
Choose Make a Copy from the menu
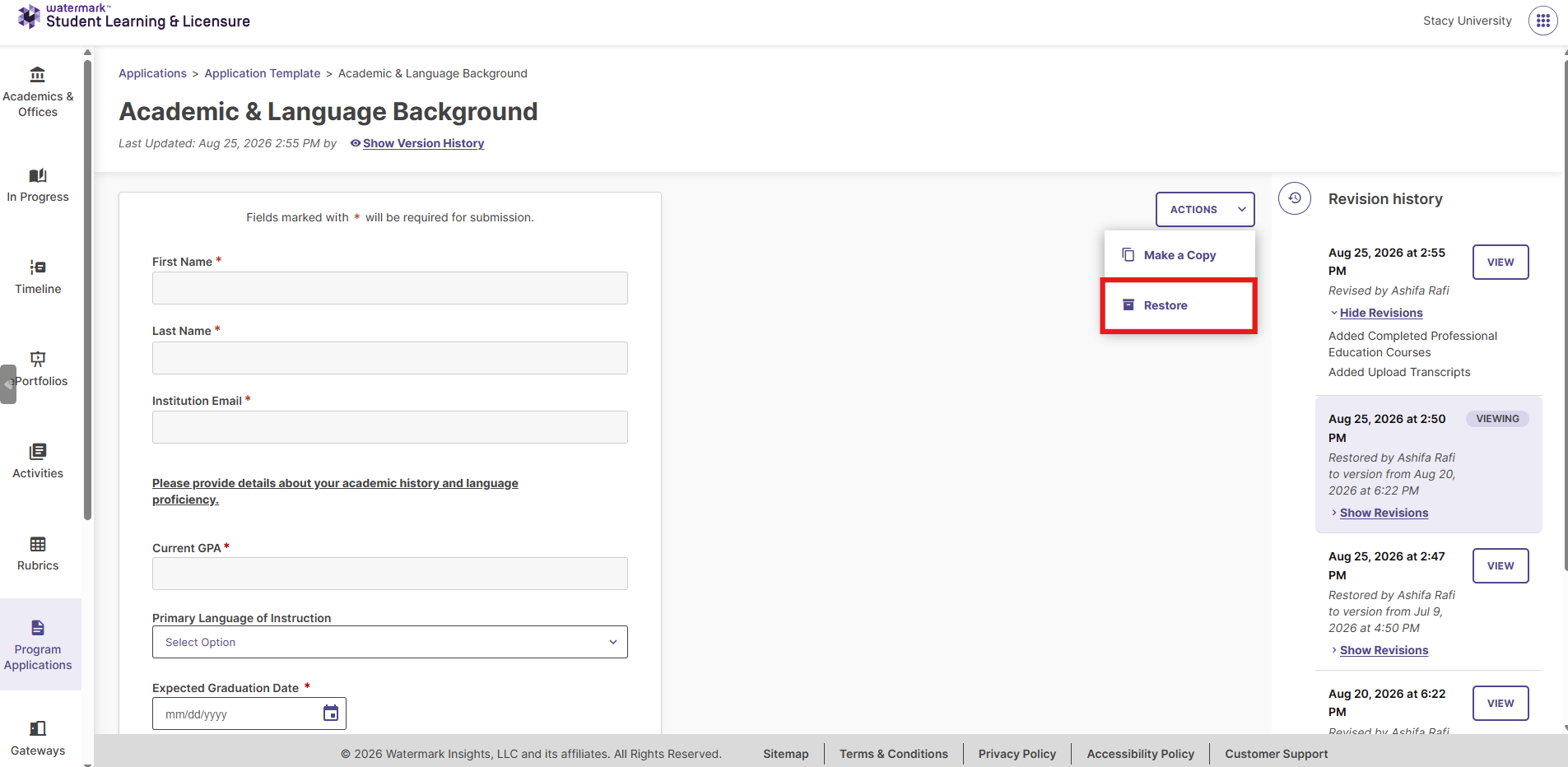tap(1179, 255)
